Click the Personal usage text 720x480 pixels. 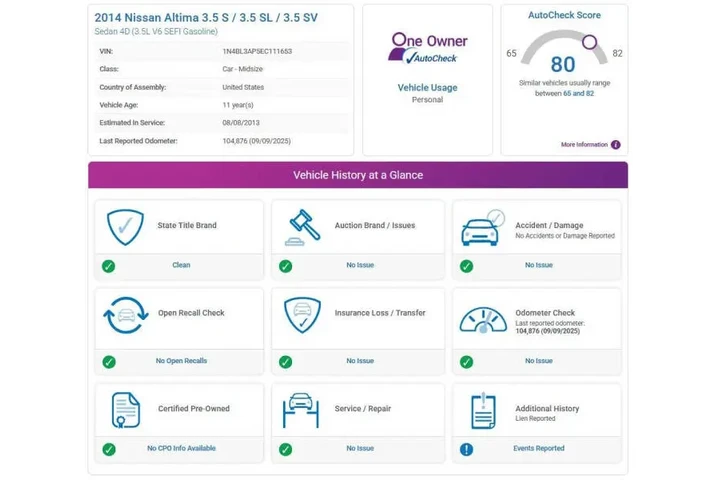pyautogui.click(x=428, y=100)
